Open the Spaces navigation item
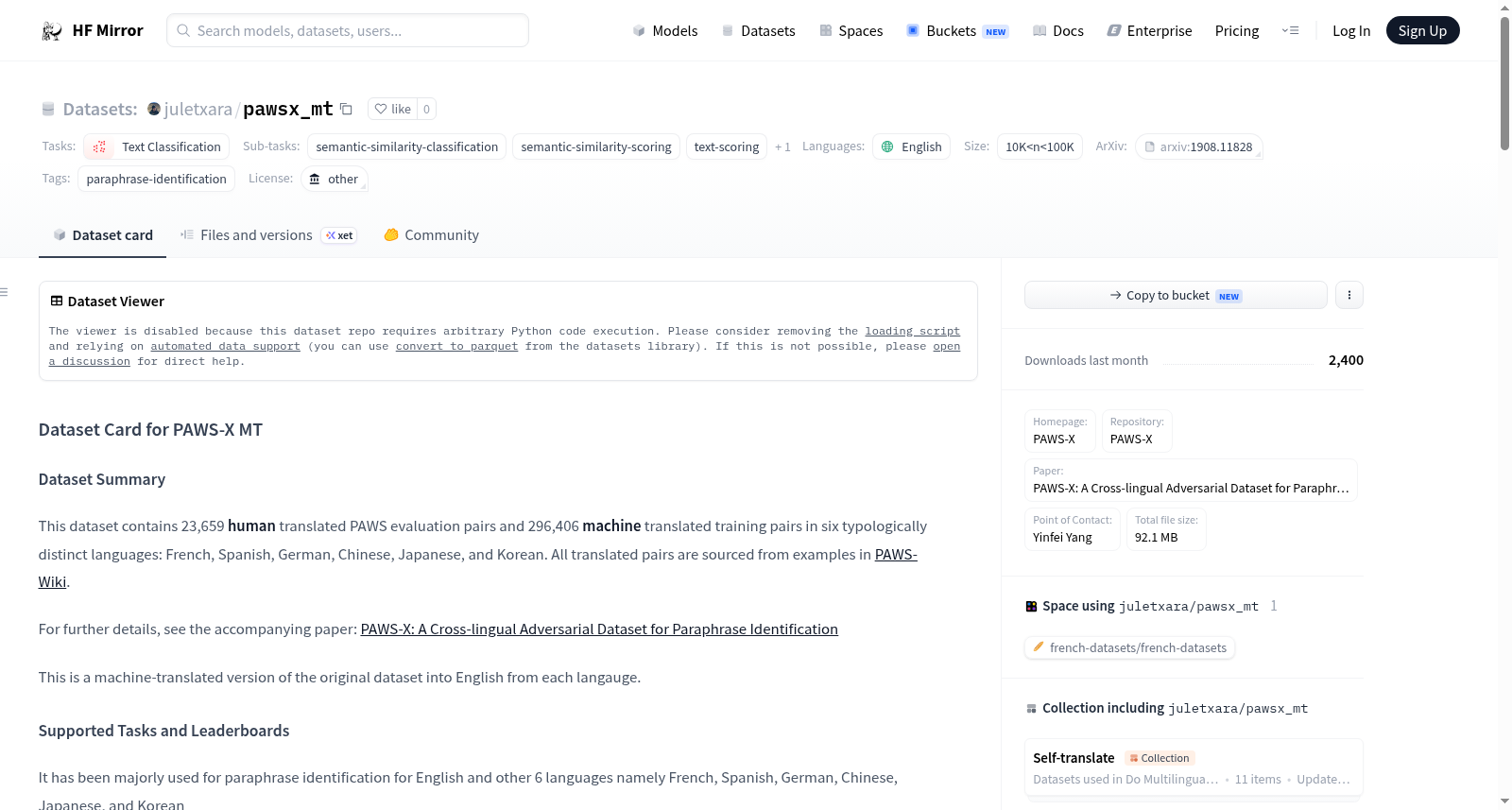 point(850,31)
